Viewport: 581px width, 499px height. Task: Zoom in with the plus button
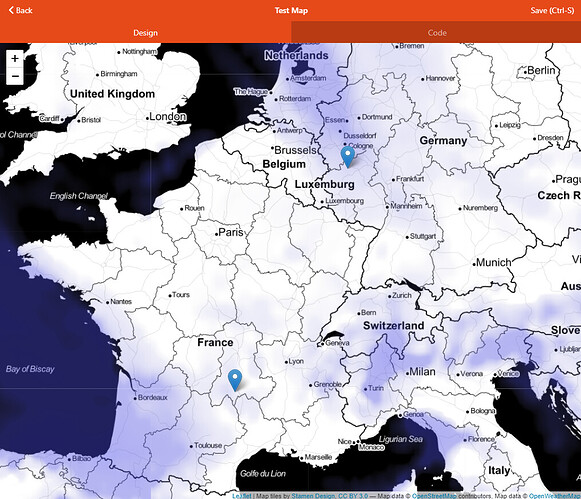pos(15,59)
